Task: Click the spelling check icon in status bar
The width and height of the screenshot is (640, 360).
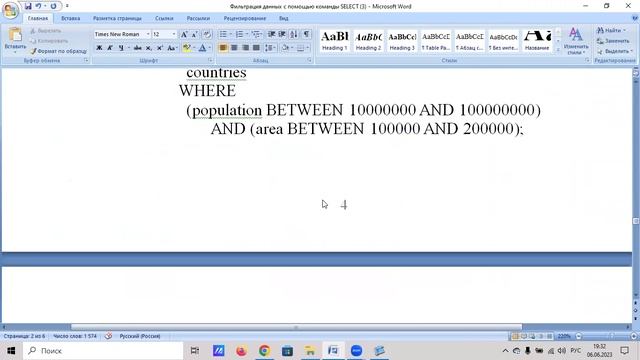Action: coord(108,336)
